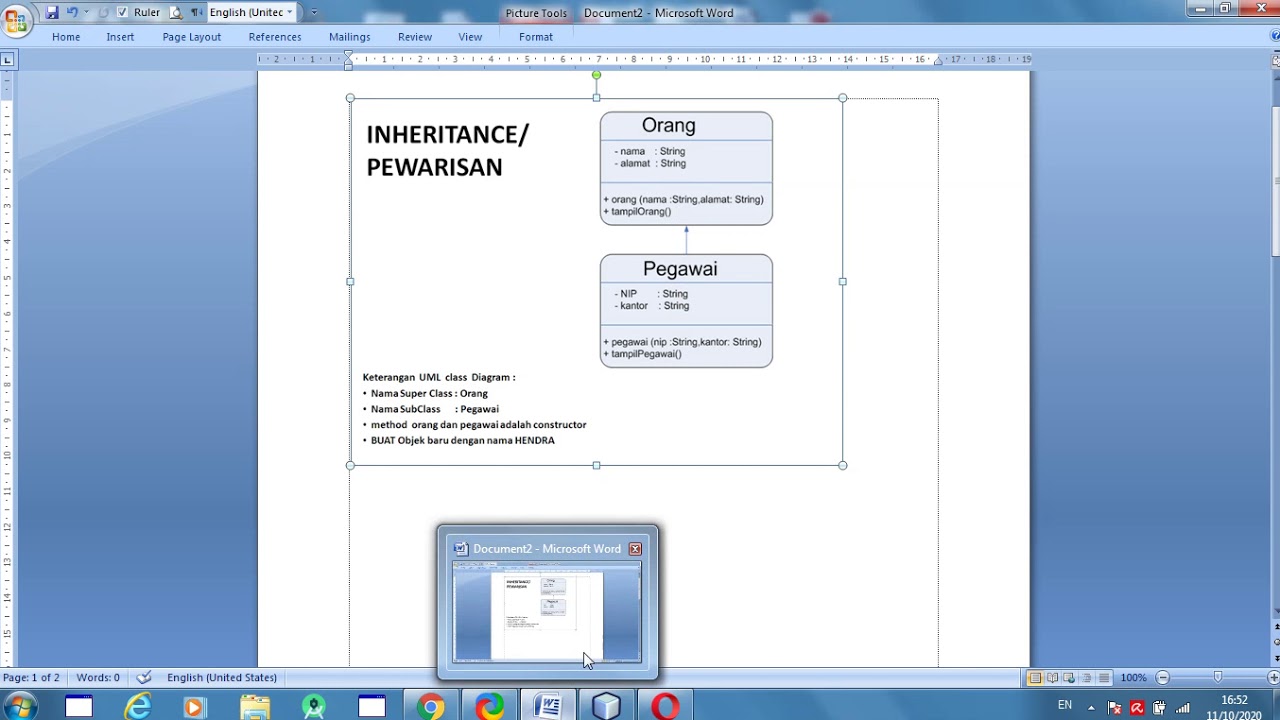Switch to Full Screen Reading view
This screenshot has height=720, width=1280.
pos(1052,678)
